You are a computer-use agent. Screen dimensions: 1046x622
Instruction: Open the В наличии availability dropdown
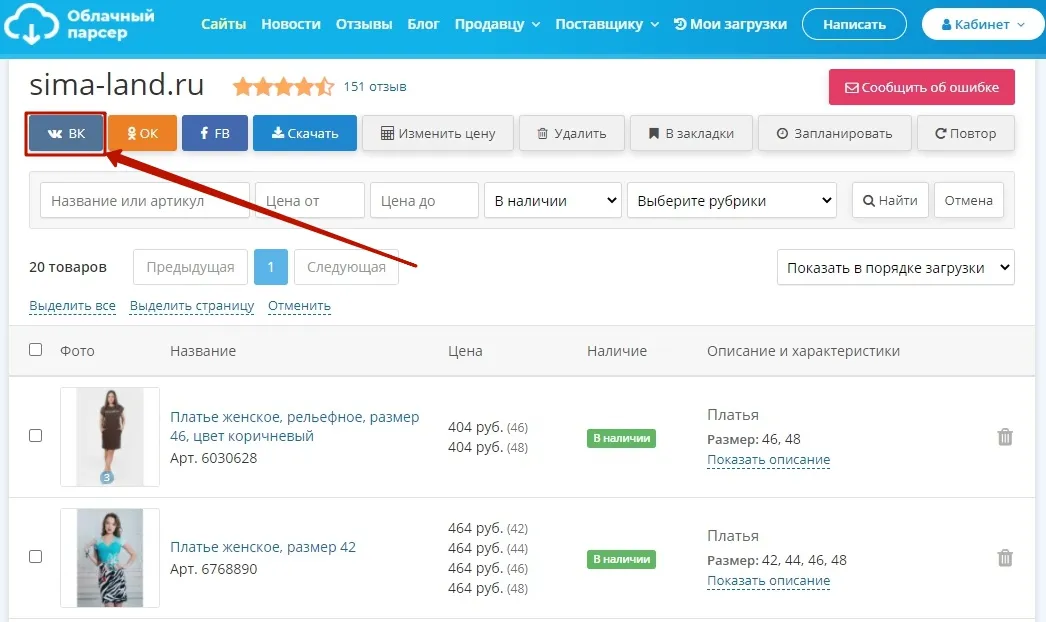[553, 200]
